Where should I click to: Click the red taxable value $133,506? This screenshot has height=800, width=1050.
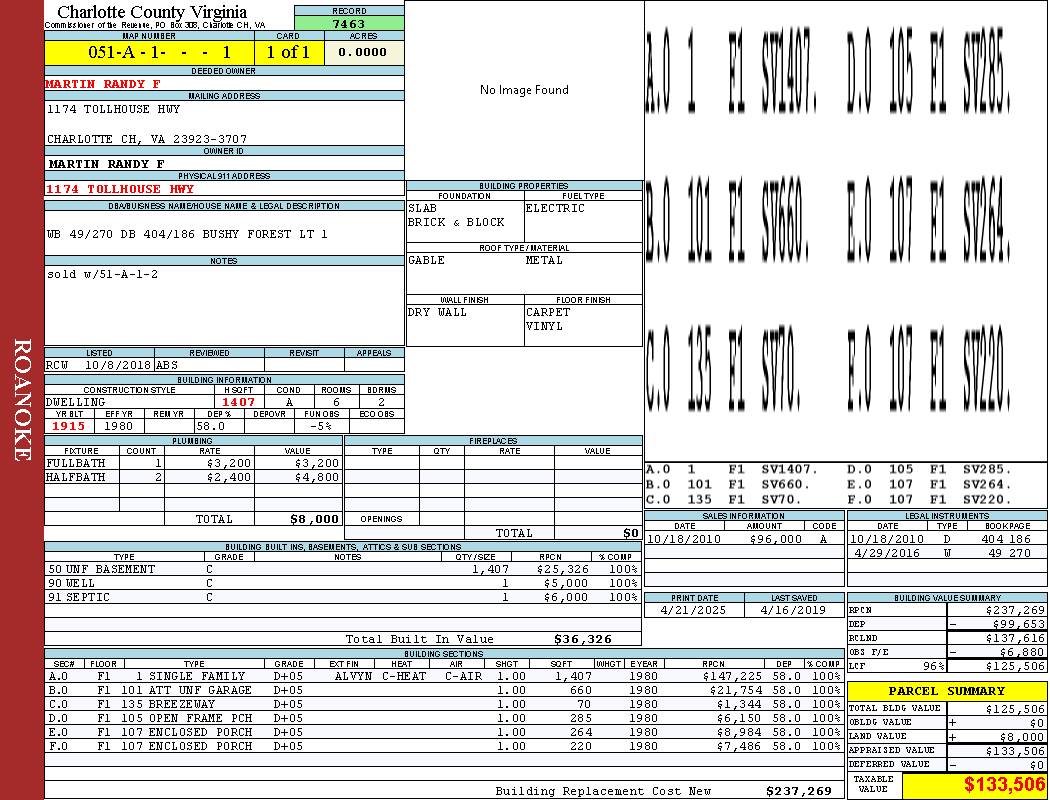click(1004, 784)
